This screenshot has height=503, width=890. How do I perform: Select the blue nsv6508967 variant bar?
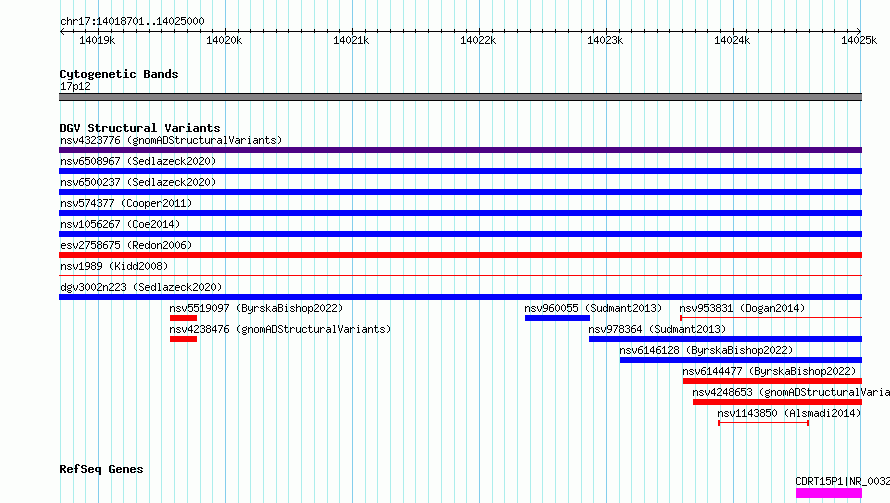[460, 171]
